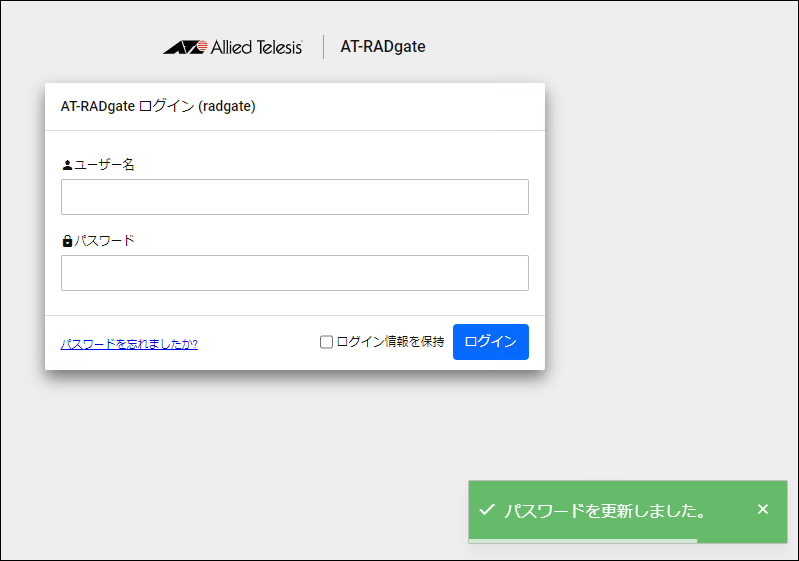Enable the ログイン情報を保持 checkbox
The height and width of the screenshot is (561, 799).
[326, 342]
